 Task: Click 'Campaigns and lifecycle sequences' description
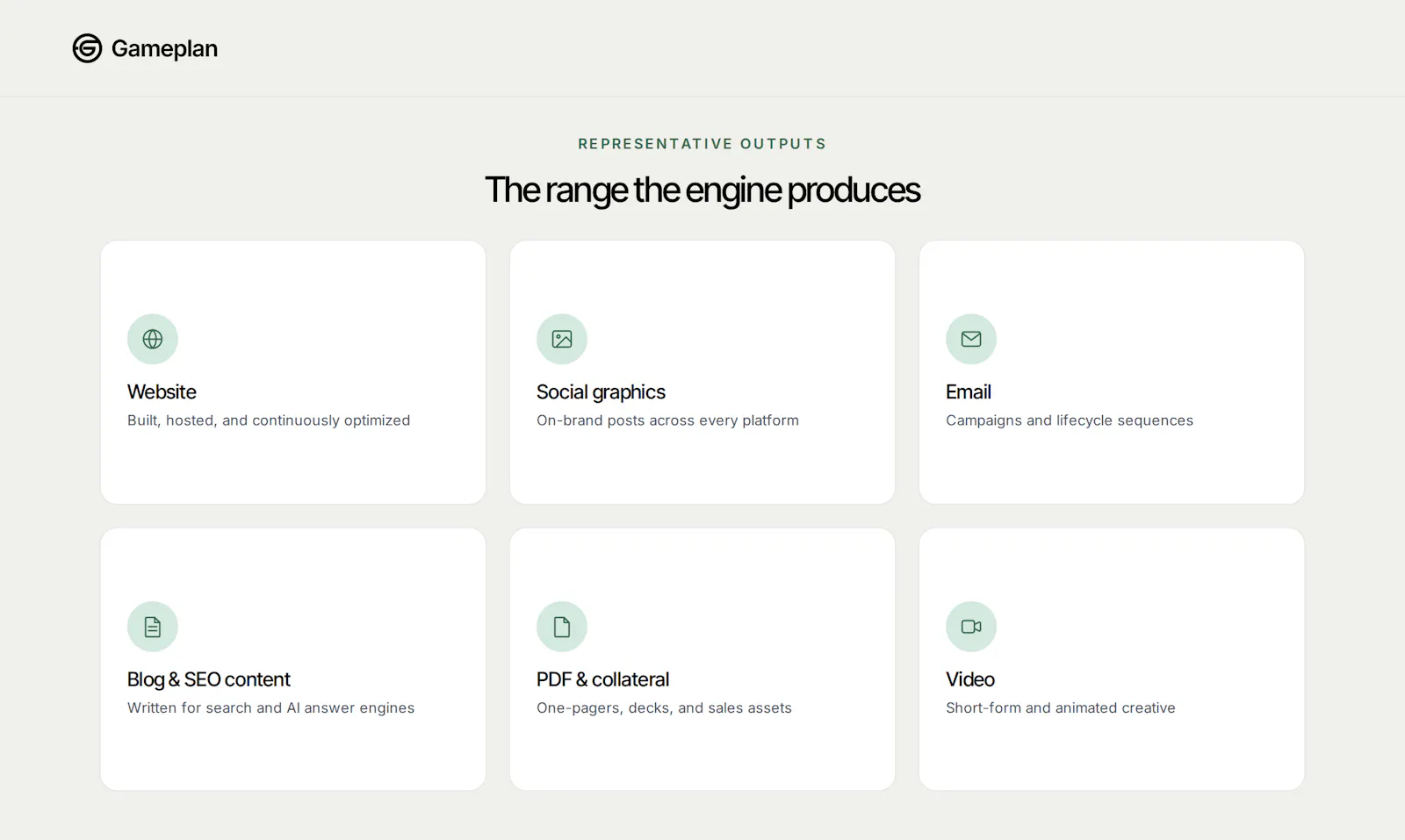click(x=1070, y=420)
